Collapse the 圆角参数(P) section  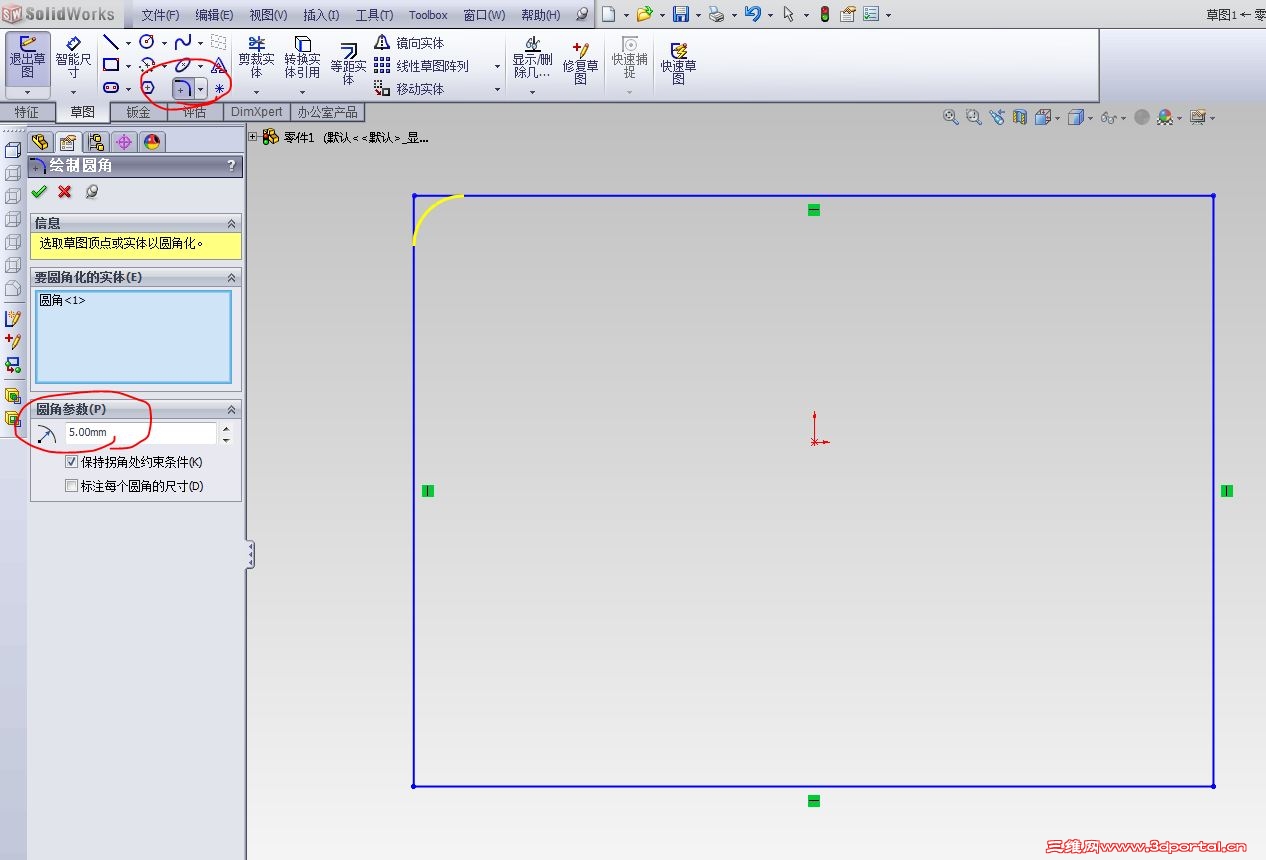[232, 409]
